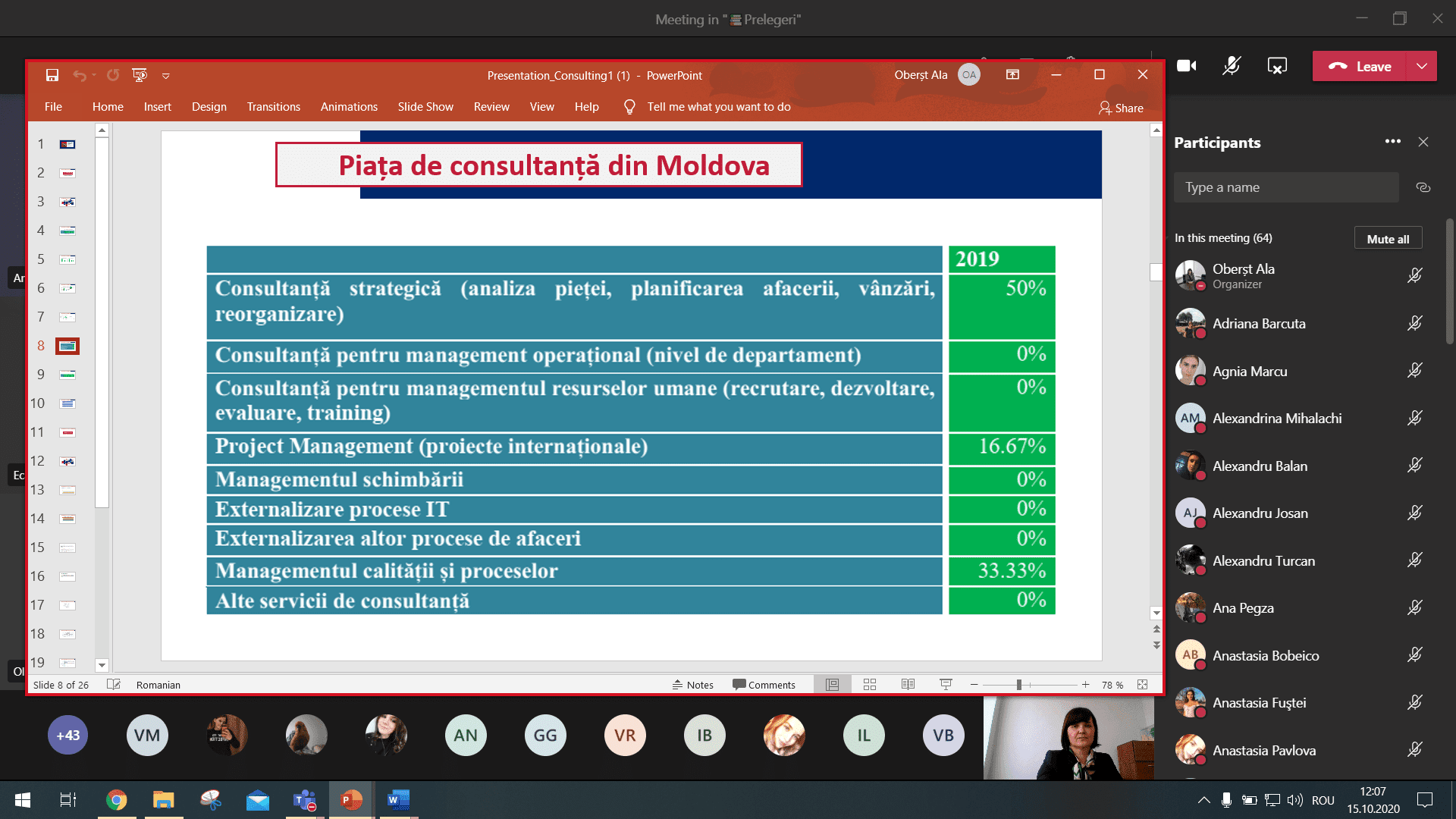
Task: Click Tell me what you want to do
Action: click(x=718, y=107)
